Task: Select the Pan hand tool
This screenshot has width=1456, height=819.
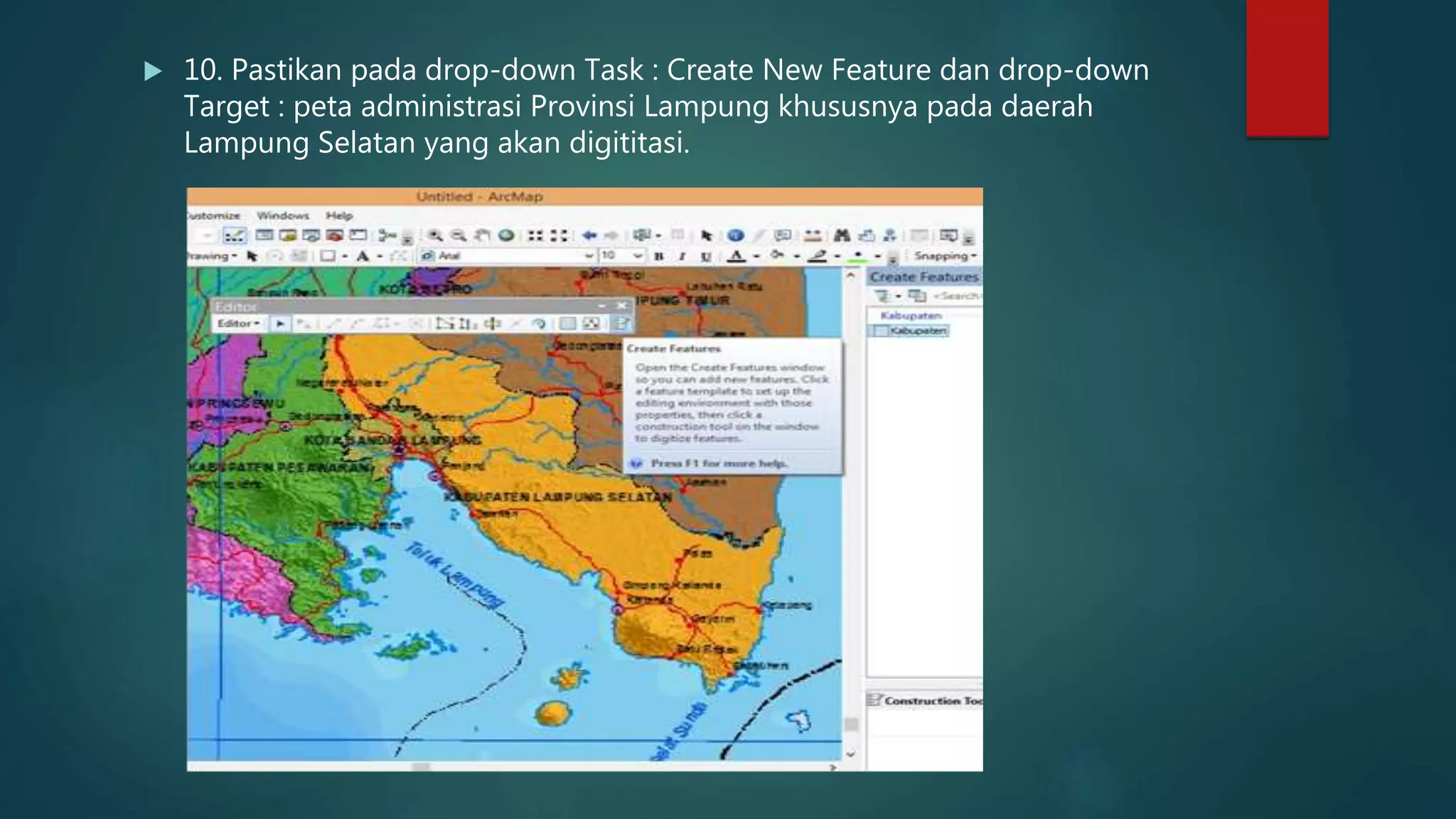Action: (482, 235)
